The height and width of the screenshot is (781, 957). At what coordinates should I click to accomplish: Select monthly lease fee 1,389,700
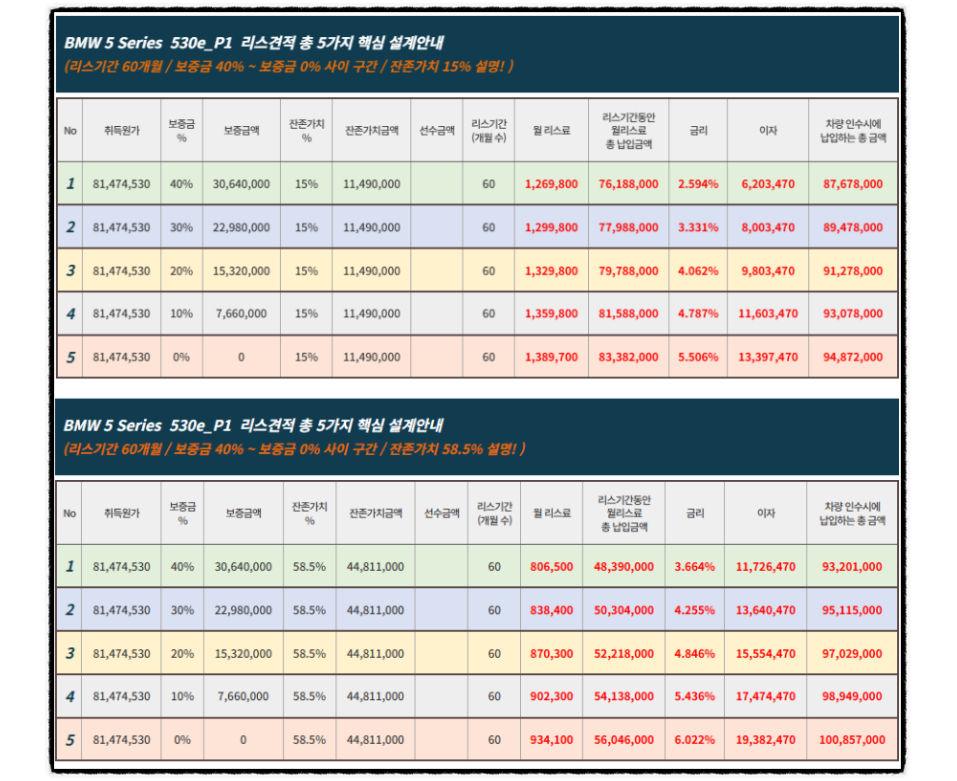551,357
